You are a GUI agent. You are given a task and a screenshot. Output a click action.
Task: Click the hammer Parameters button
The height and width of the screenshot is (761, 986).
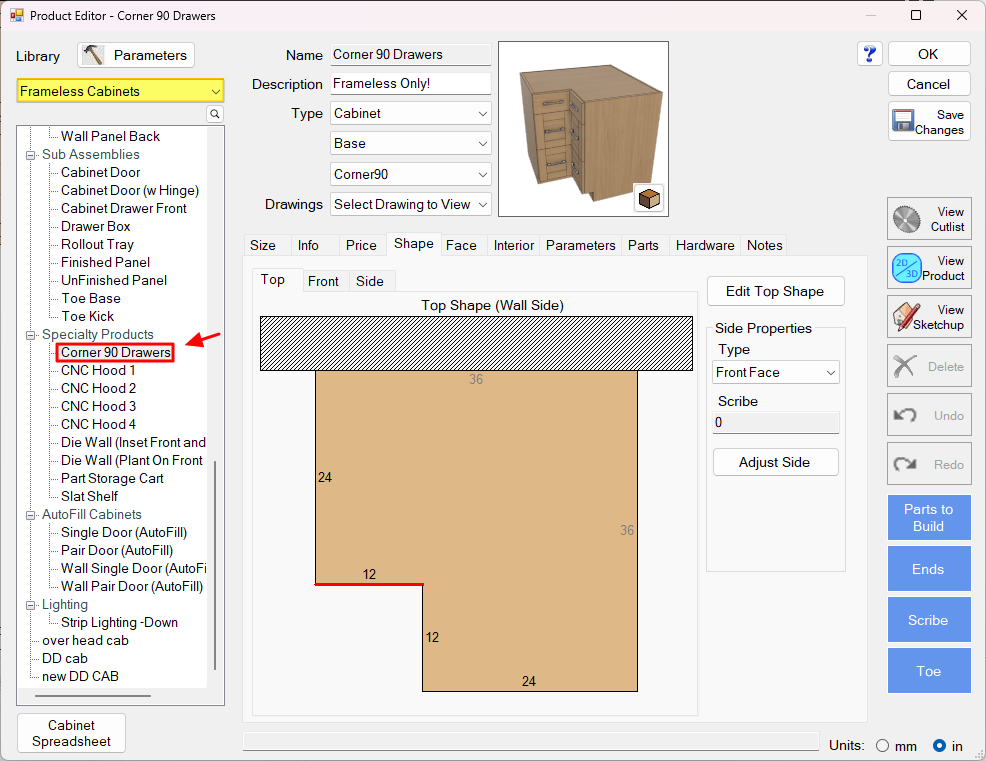136,55
